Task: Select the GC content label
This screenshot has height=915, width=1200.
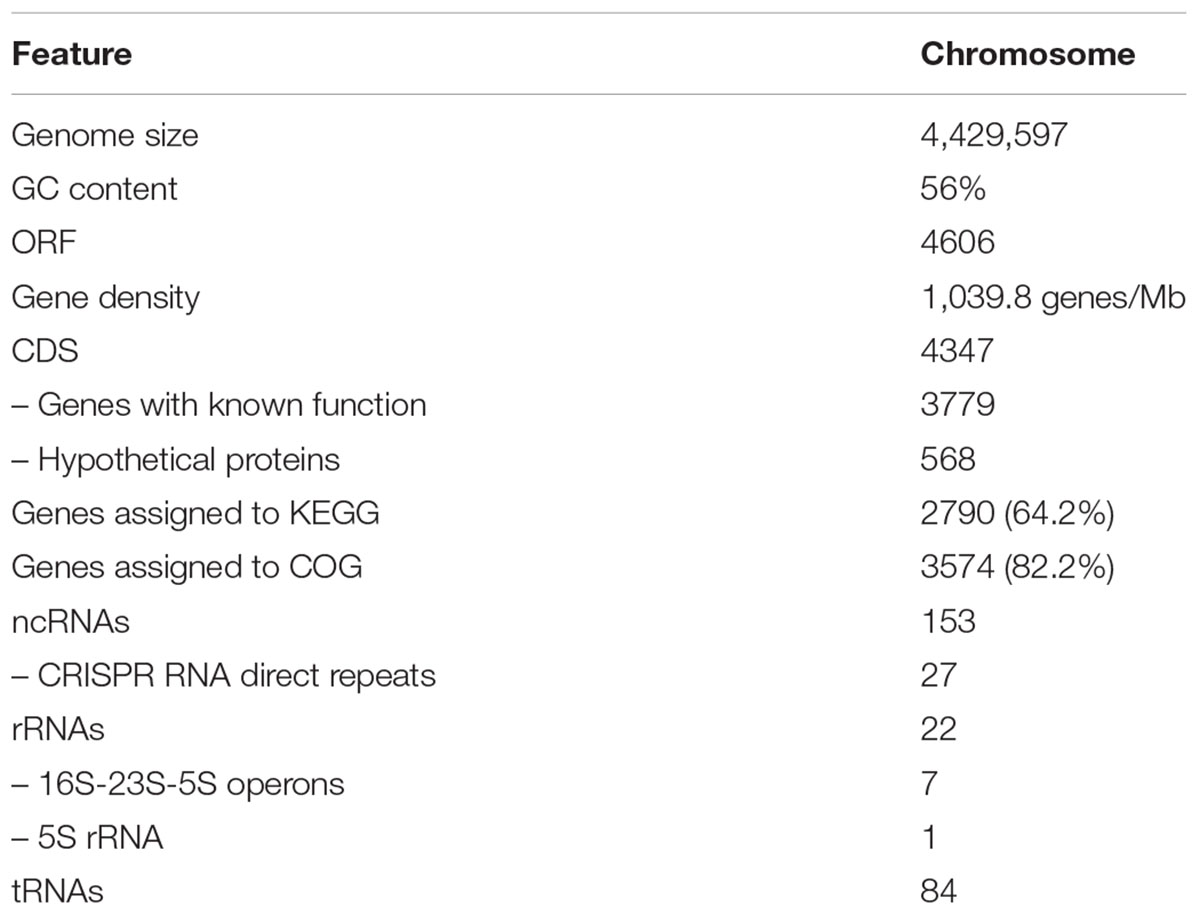Action: click(95, 189)
